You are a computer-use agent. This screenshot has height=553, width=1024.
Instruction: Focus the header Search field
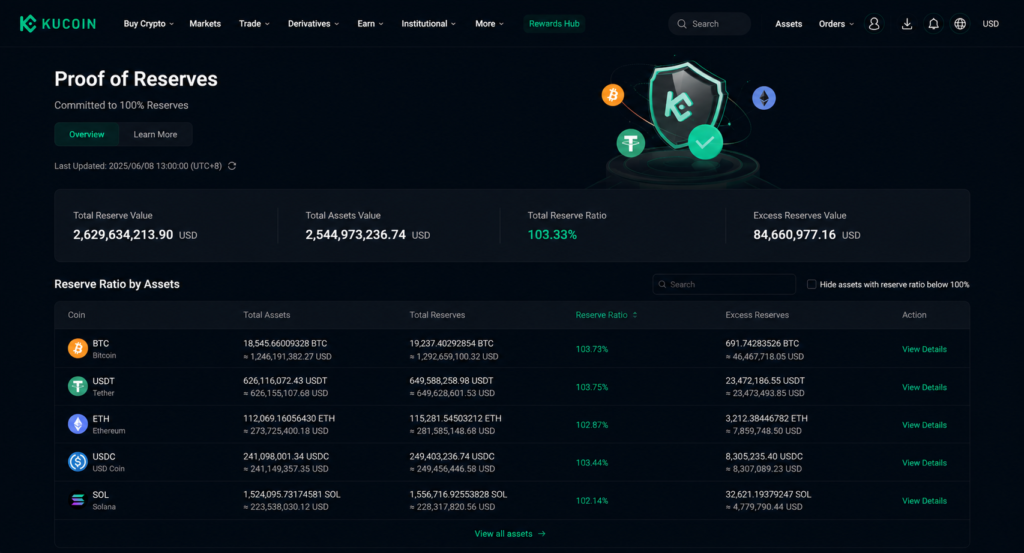point(709,24)
